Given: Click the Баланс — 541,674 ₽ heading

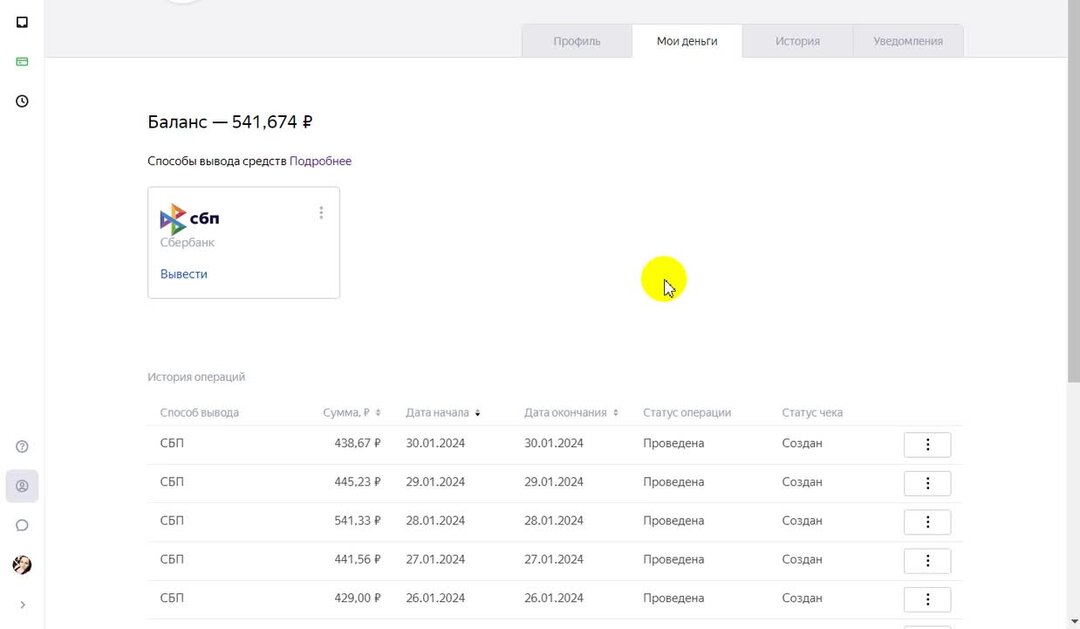Looking at the screenshot, I should (230, 122).
